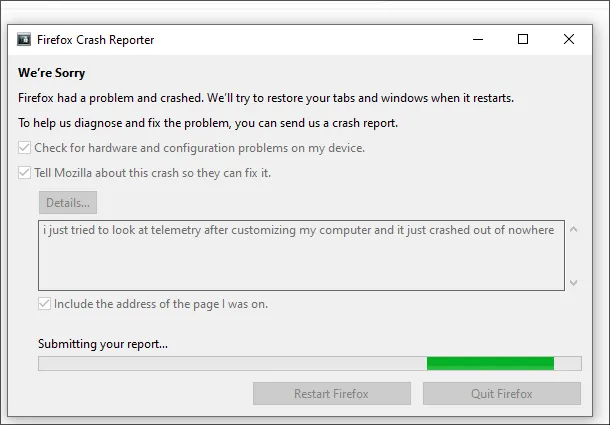Close the Firefox Crash Reporter window

click(x=569, y=39)
